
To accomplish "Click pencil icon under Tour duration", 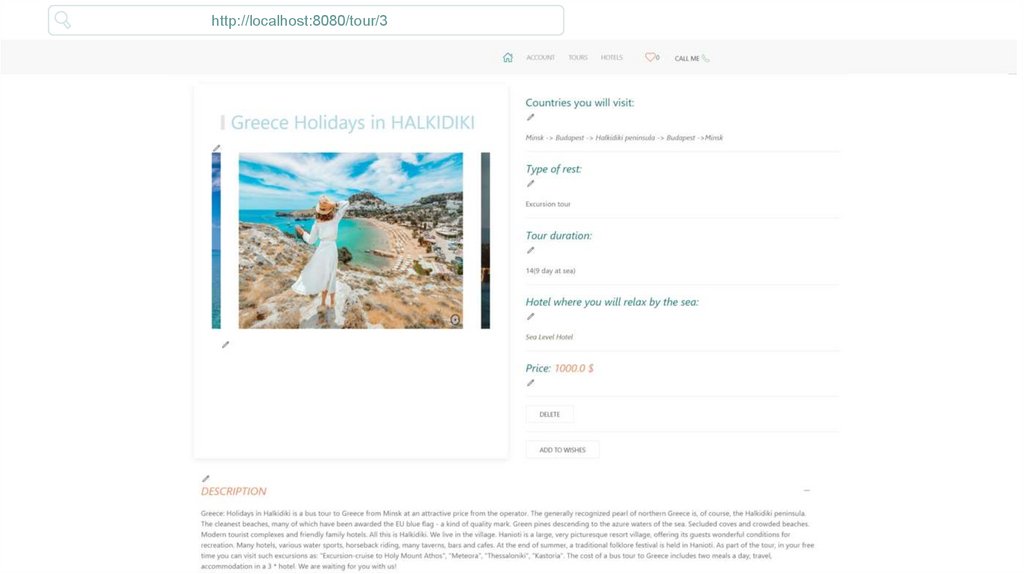I will (x=530, y=251).
